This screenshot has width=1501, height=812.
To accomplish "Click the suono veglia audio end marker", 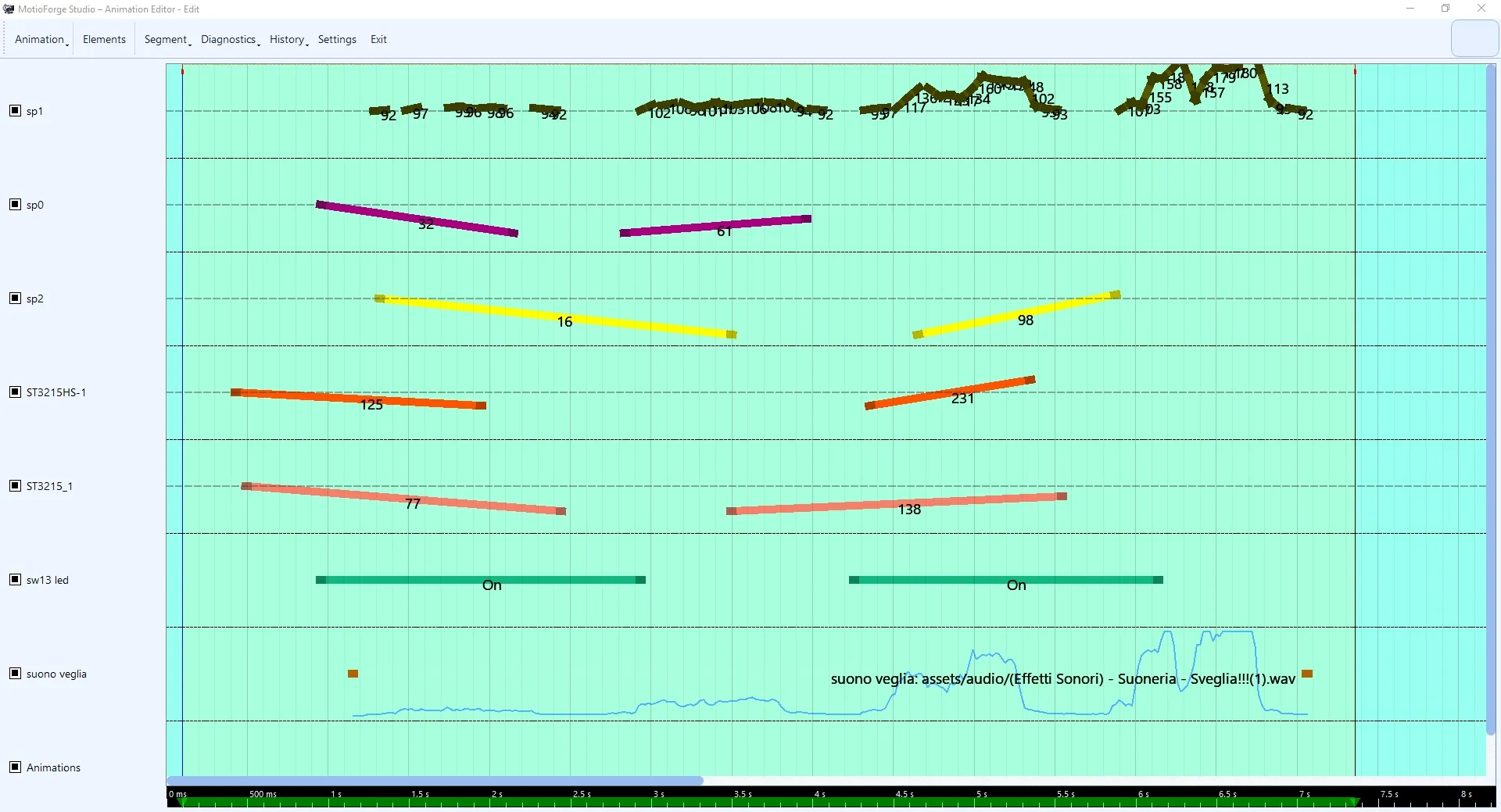I will (x=1307, y=674).
